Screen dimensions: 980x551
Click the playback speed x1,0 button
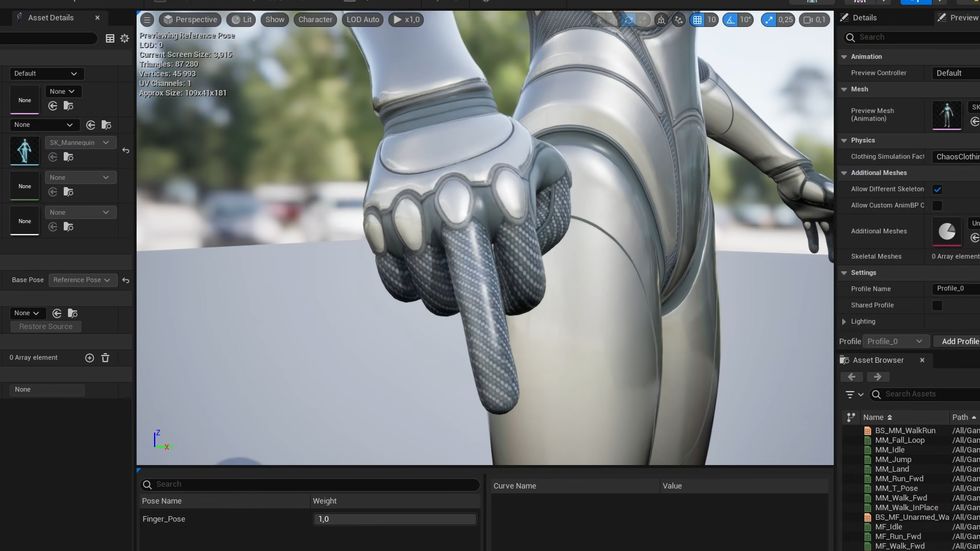406,19
